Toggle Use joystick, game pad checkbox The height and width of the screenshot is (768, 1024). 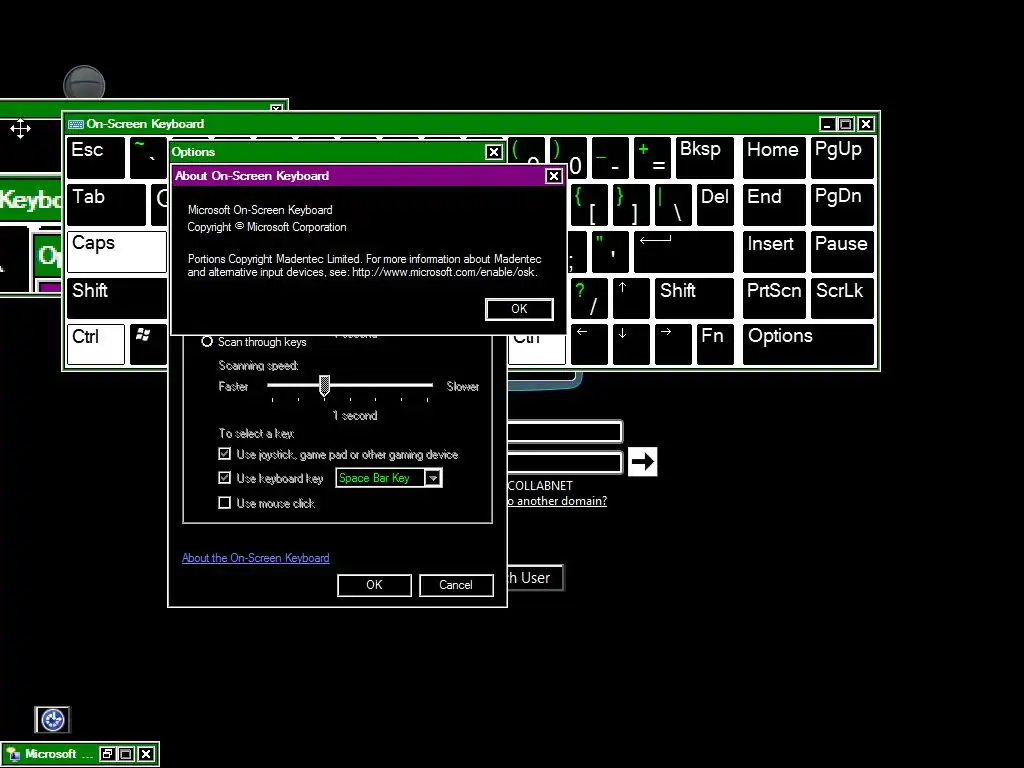pos(225,454)
